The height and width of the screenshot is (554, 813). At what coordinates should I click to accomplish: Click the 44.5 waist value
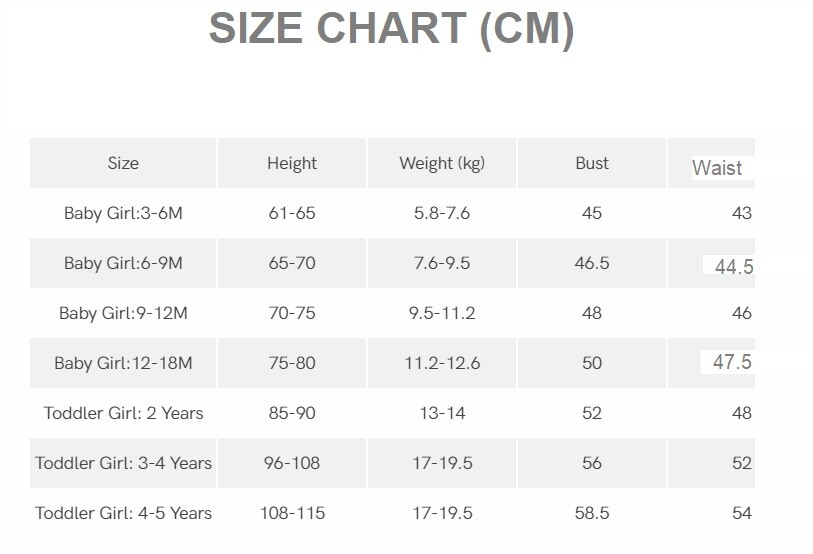(734, 266)
